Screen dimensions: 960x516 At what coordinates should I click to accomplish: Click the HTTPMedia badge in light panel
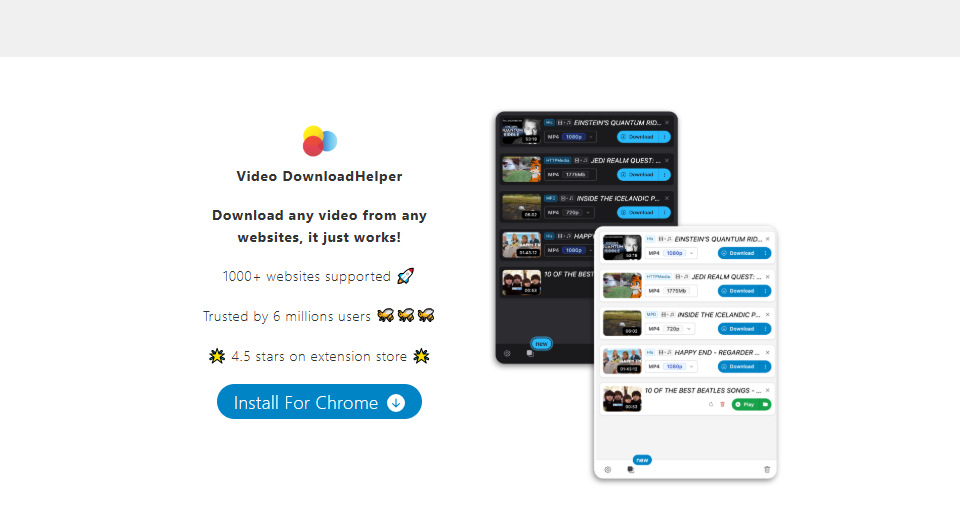(658, 277)
